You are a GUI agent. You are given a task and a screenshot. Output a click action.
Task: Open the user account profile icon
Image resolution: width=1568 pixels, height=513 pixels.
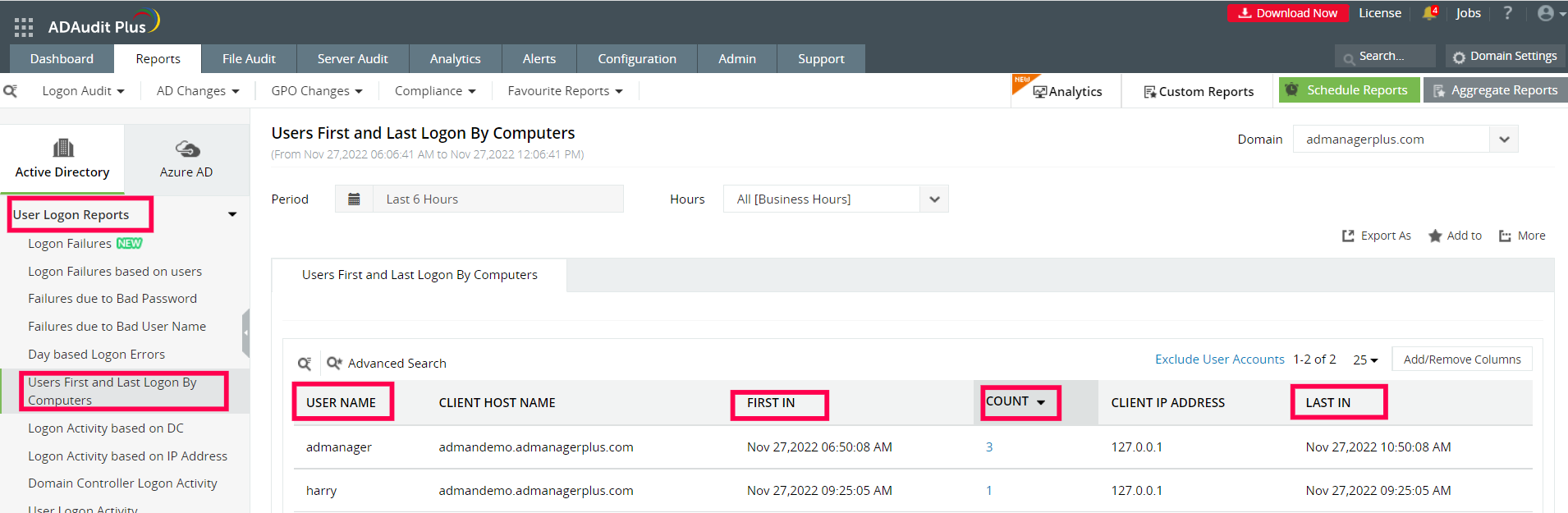(1546, 13)
